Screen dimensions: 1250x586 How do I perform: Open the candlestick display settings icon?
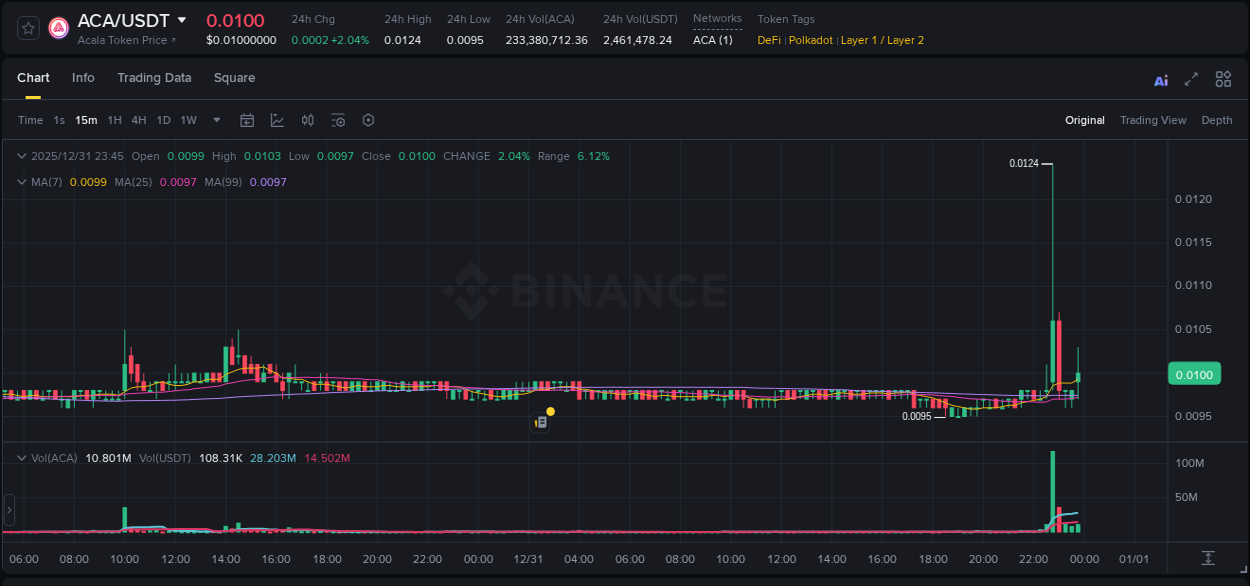(307, 120)
